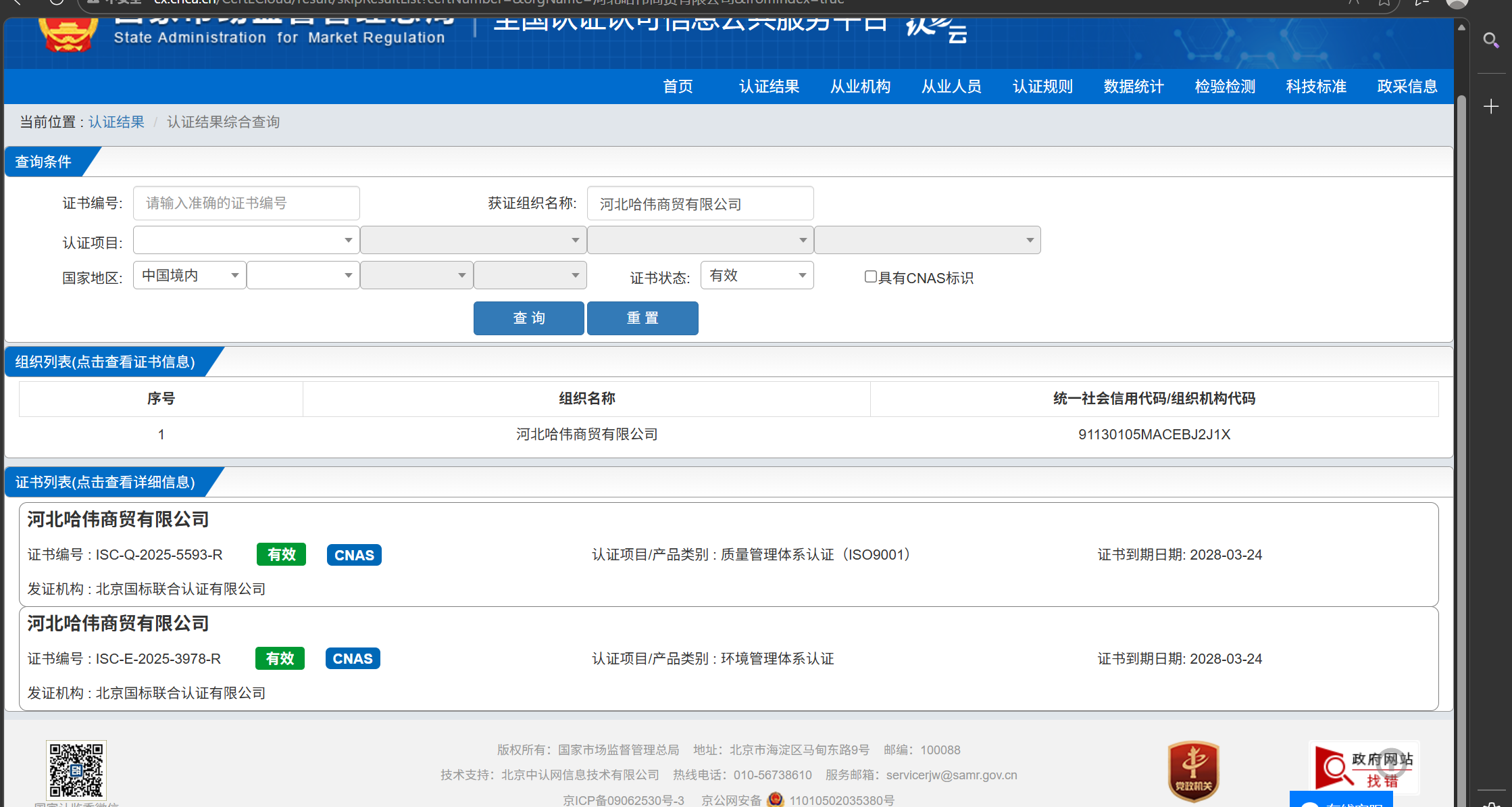Click the police badge icon beside 京公网安备

[775, 800]
